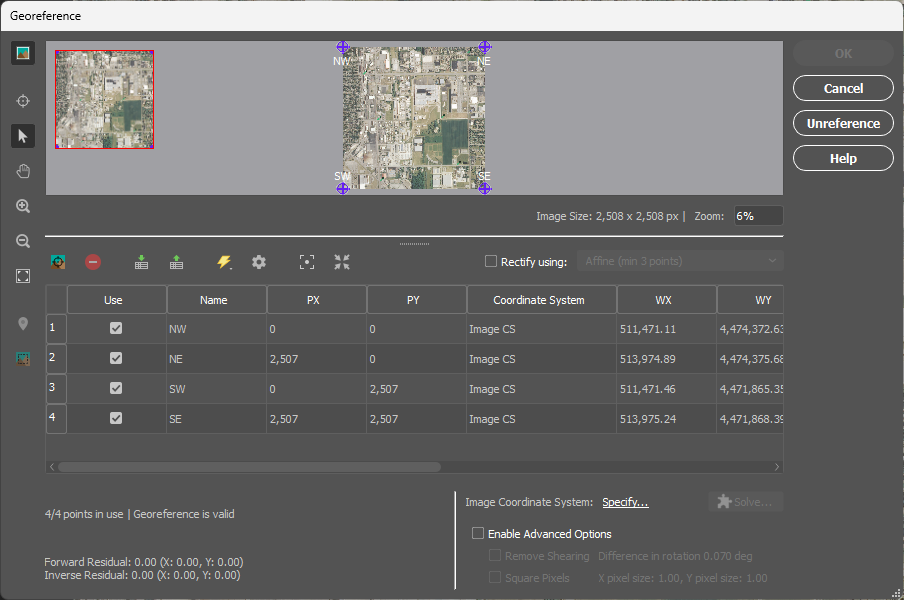Select the Zoom Out tool
The height and width of the screenshot is (600, 904).
click(22, 241)
